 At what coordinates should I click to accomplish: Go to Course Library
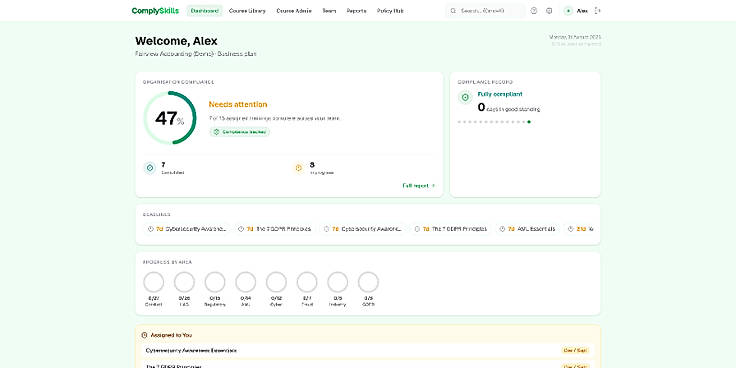pyautogui.click(x=247, y=11)
